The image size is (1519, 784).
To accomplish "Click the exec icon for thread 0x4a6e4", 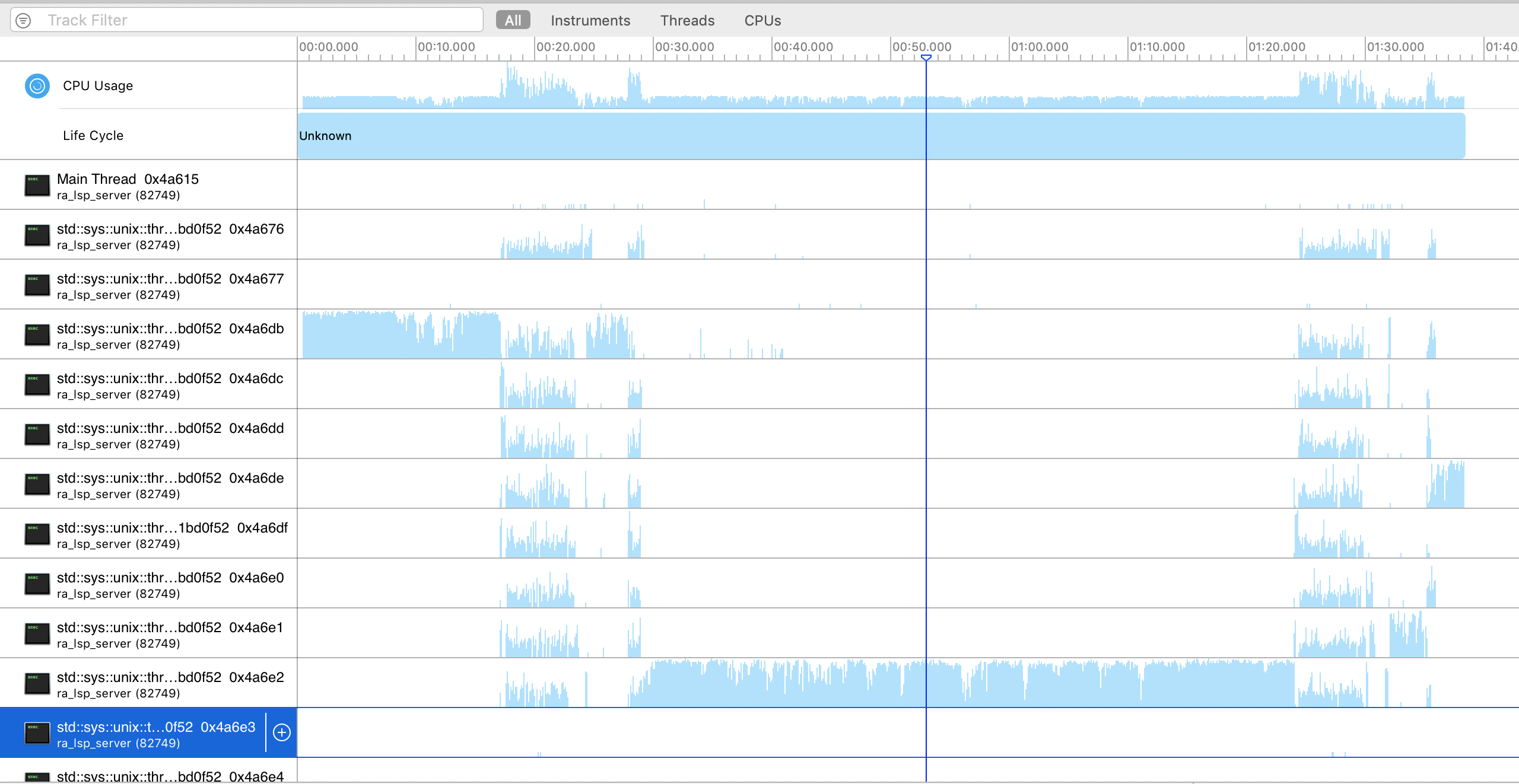I will 37,777.
